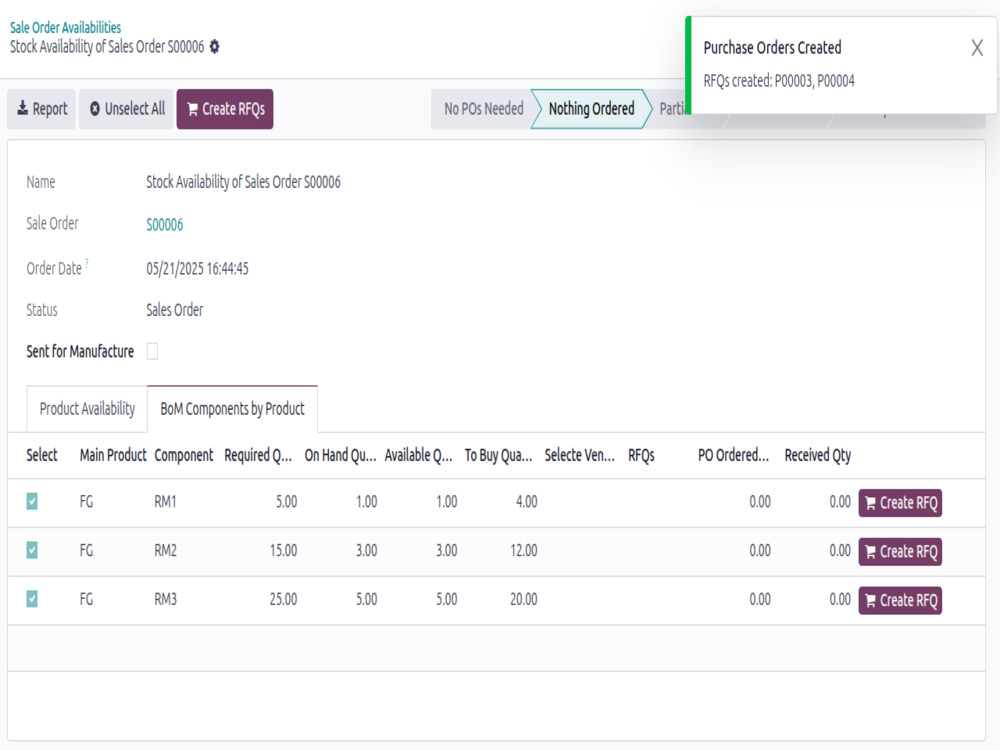1000x750 pixels.
Task: Sort by To Buy Quantity column
Action: (498, 455)
